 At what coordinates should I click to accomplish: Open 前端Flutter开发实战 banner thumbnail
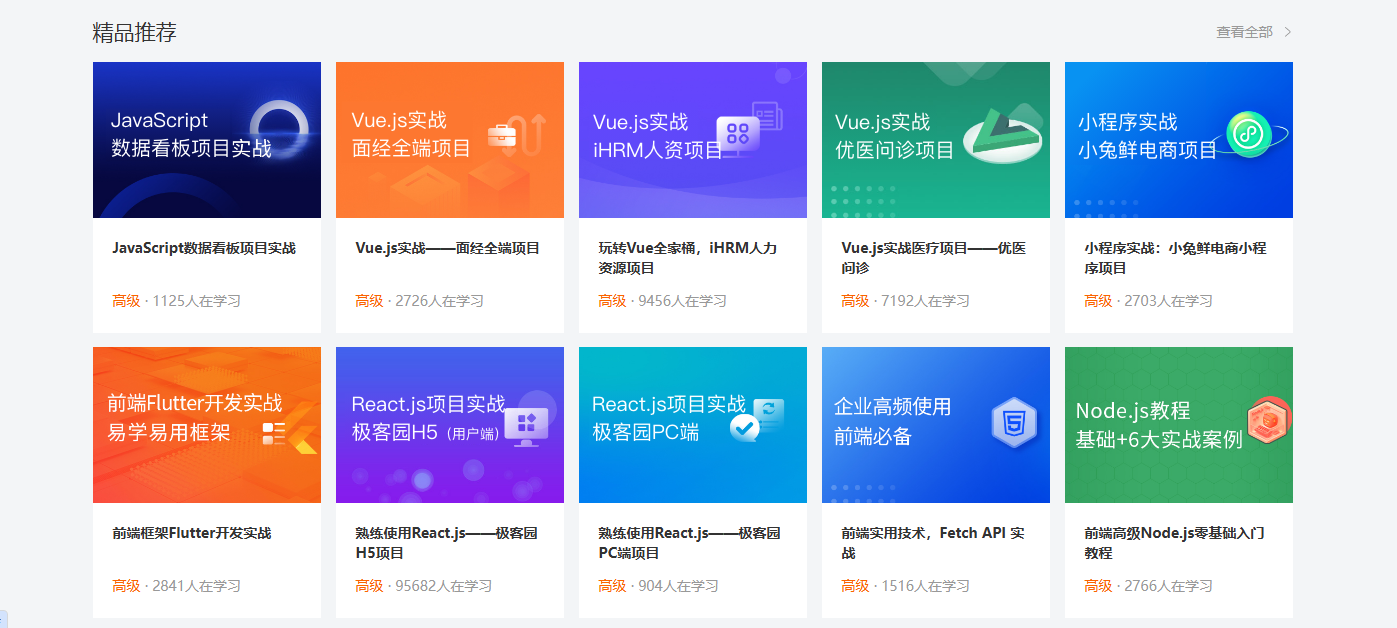[x=207, y=425]
